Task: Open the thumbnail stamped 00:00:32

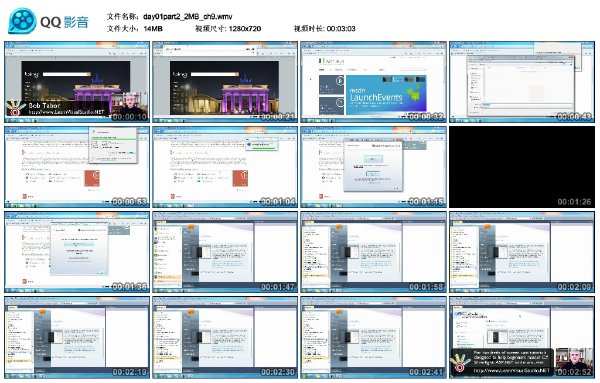Action: pyautogui.click(x=373, y=82)
